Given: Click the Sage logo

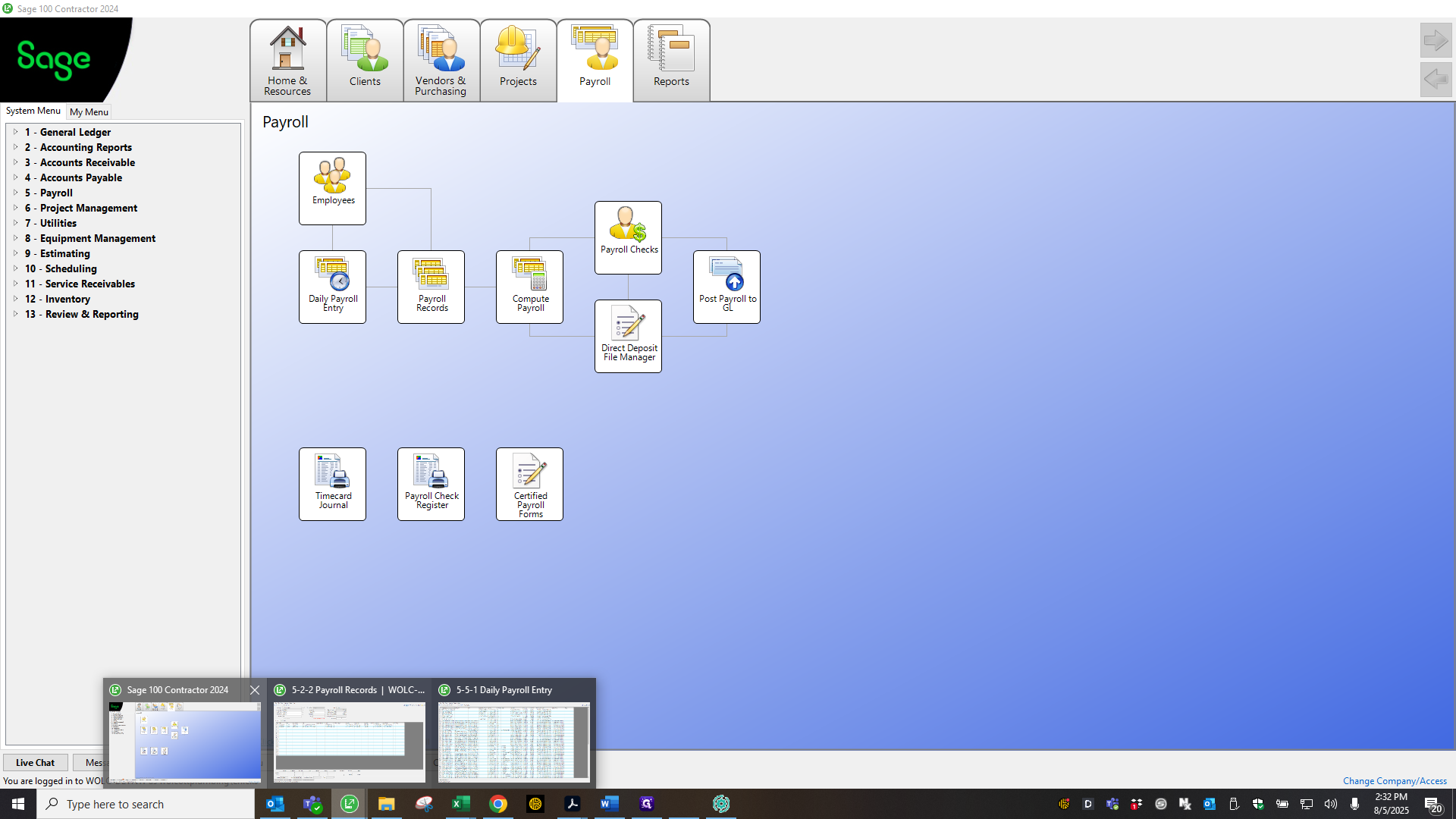Looking at the screenshot, I should 53,59.
